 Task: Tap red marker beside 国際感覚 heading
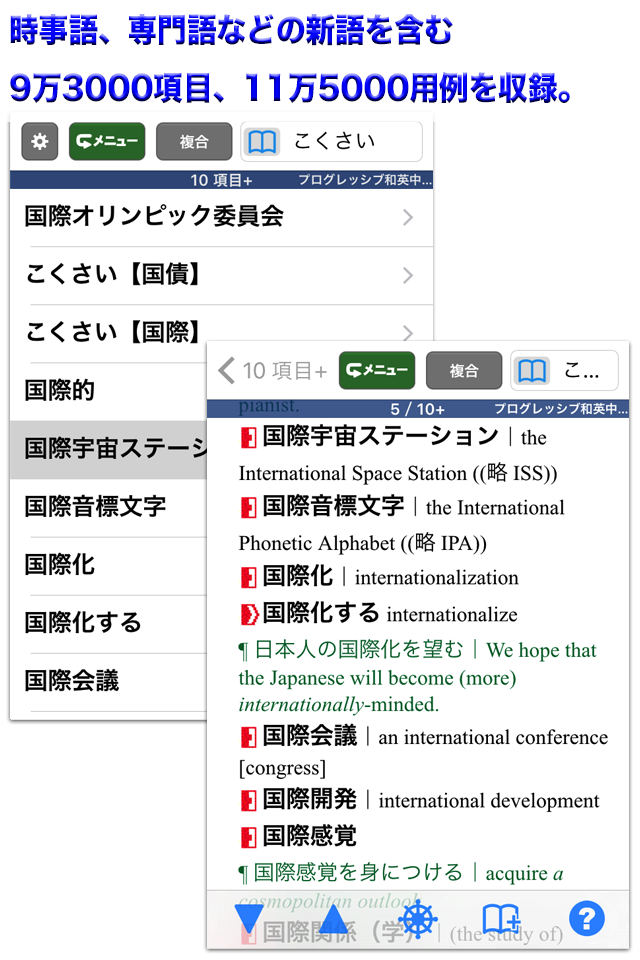point(248,837)
